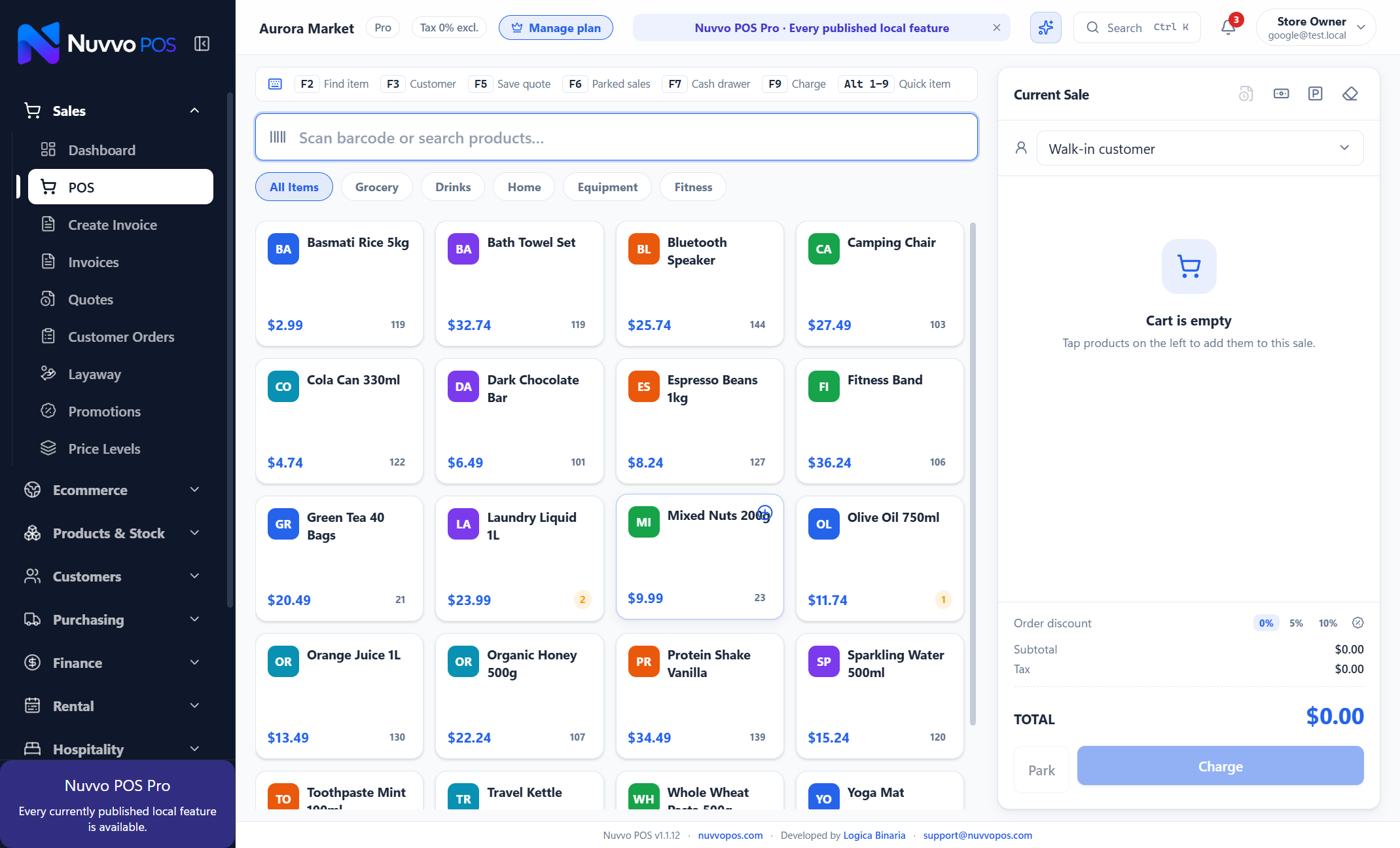Park the current sale
Viewport: 1400px width, 848px height.
click(1041, 770)
